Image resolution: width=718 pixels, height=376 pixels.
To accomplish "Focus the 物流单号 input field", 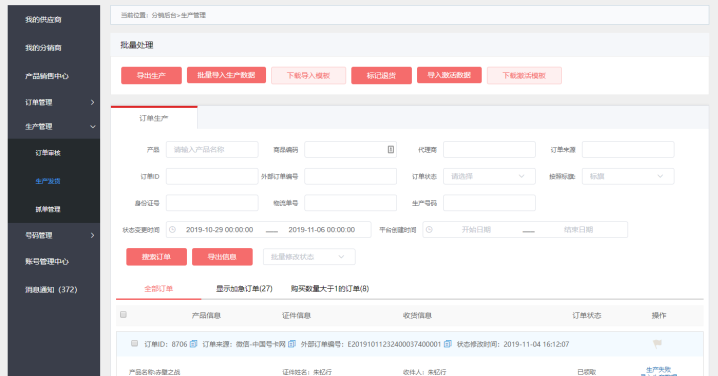I will (x=350, y=203).
